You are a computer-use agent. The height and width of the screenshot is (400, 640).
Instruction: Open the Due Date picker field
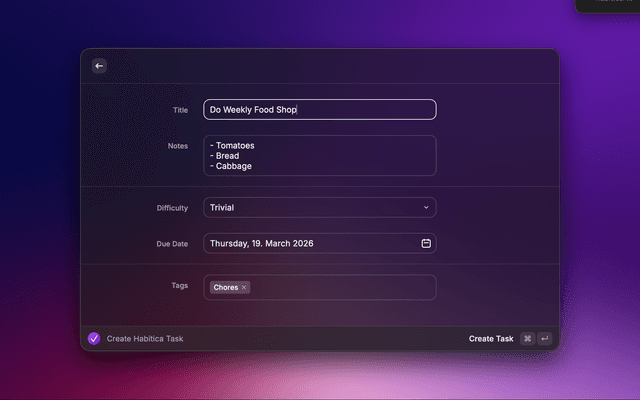tap(310, 243)
